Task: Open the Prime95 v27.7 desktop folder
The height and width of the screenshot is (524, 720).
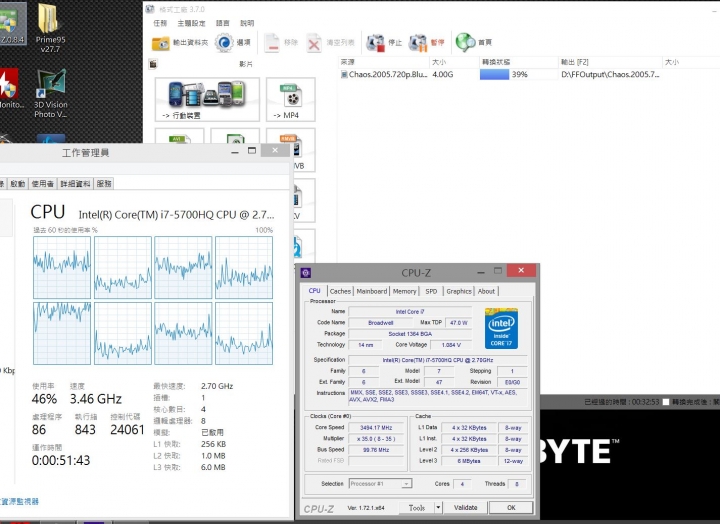Action: click(50, 28)
